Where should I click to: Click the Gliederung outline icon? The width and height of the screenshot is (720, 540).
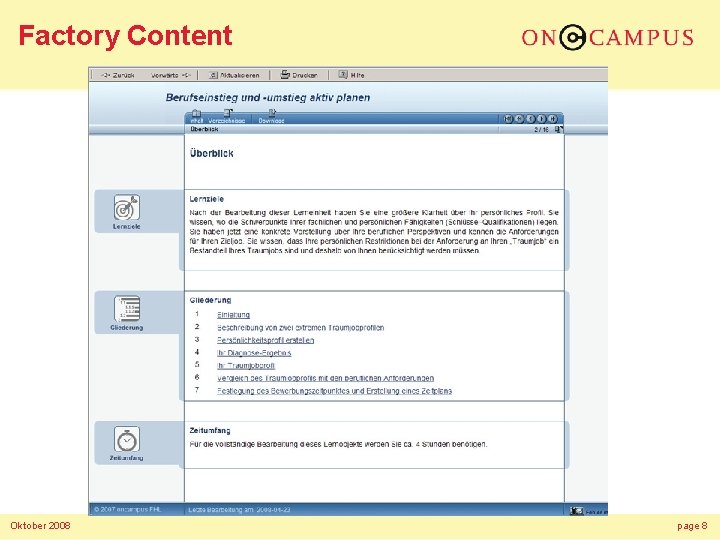pos(127,309)
